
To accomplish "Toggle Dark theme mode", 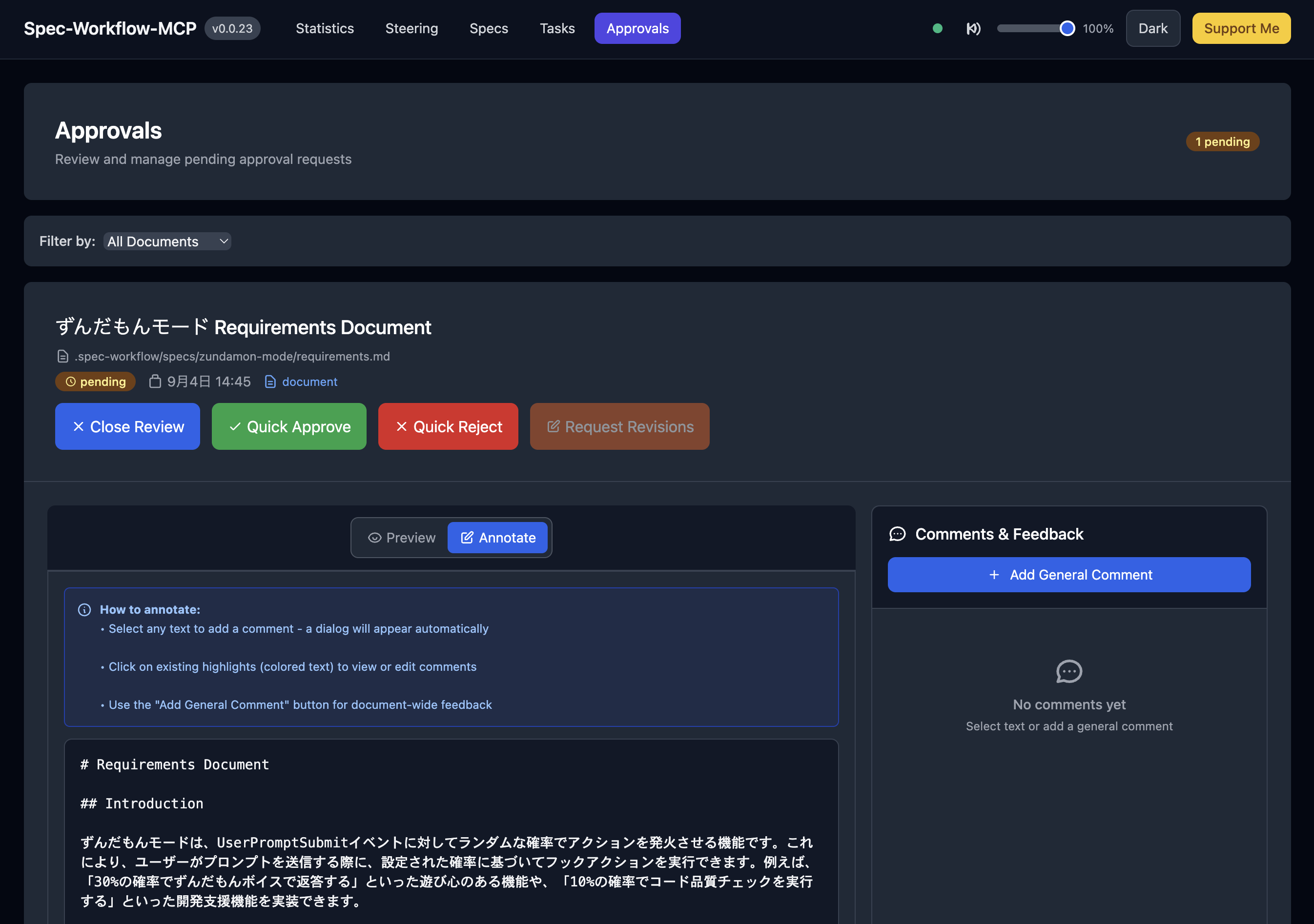I will coord(1152,27).
